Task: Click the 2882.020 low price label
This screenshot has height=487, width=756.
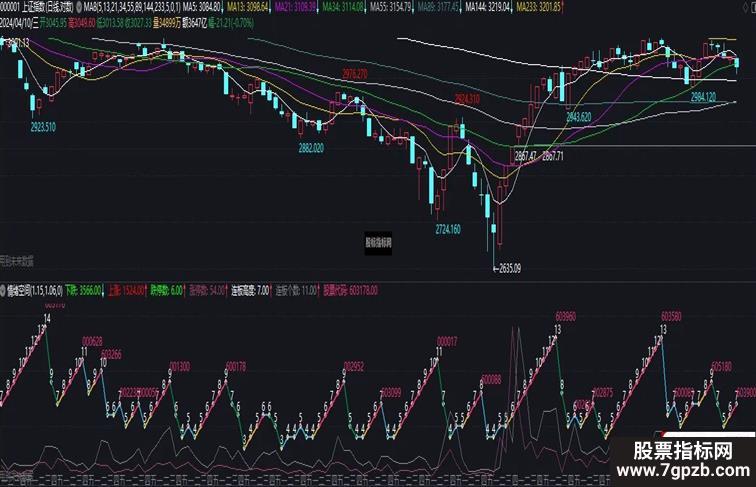Action: (311, 148)
